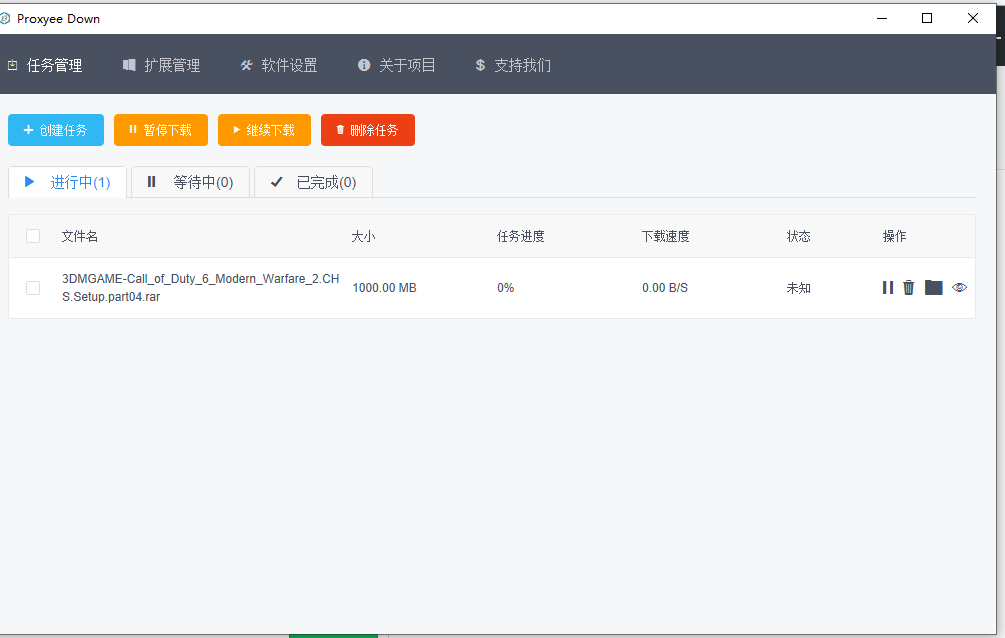Click the 3DMGAME part04.rar file name
The image size is (1005, 638).
pyautogui.click(x=201, y=288)
